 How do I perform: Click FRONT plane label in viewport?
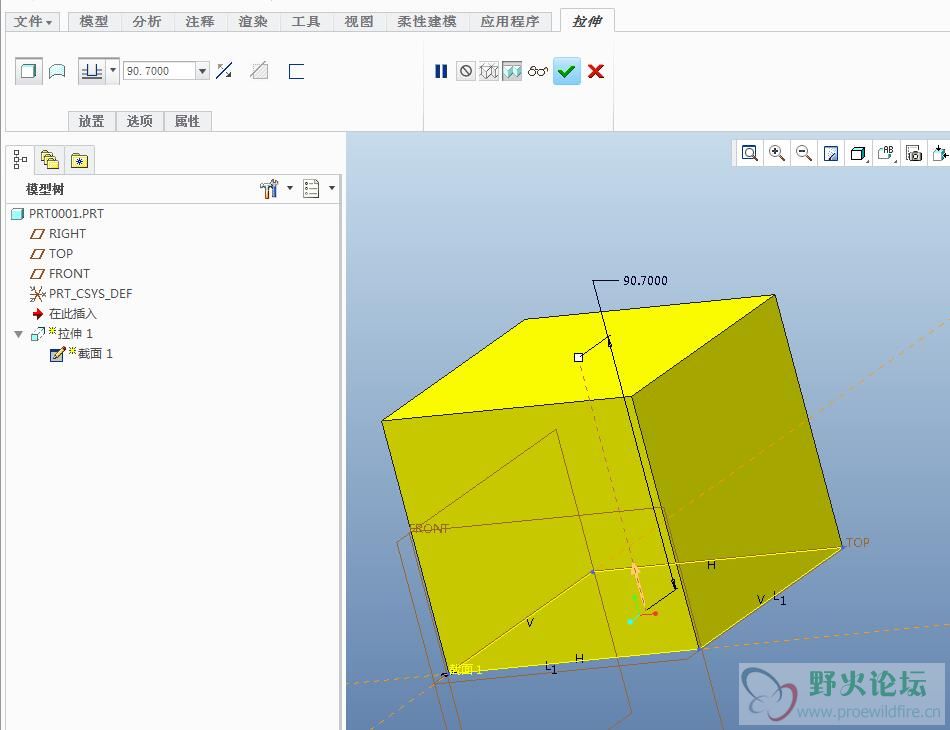point(429,528)
